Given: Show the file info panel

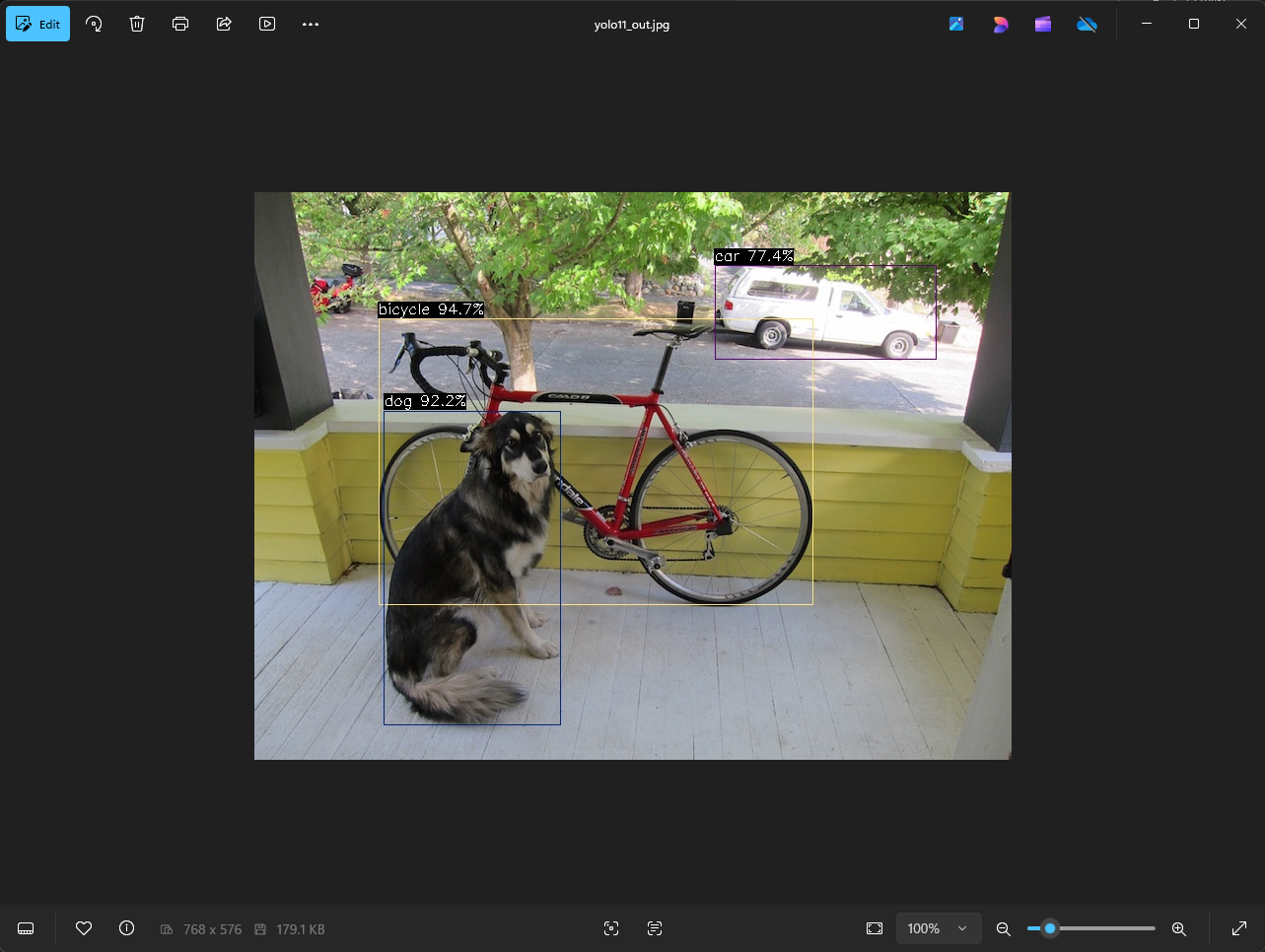Looking at the screenshot, I should [126, 928].
